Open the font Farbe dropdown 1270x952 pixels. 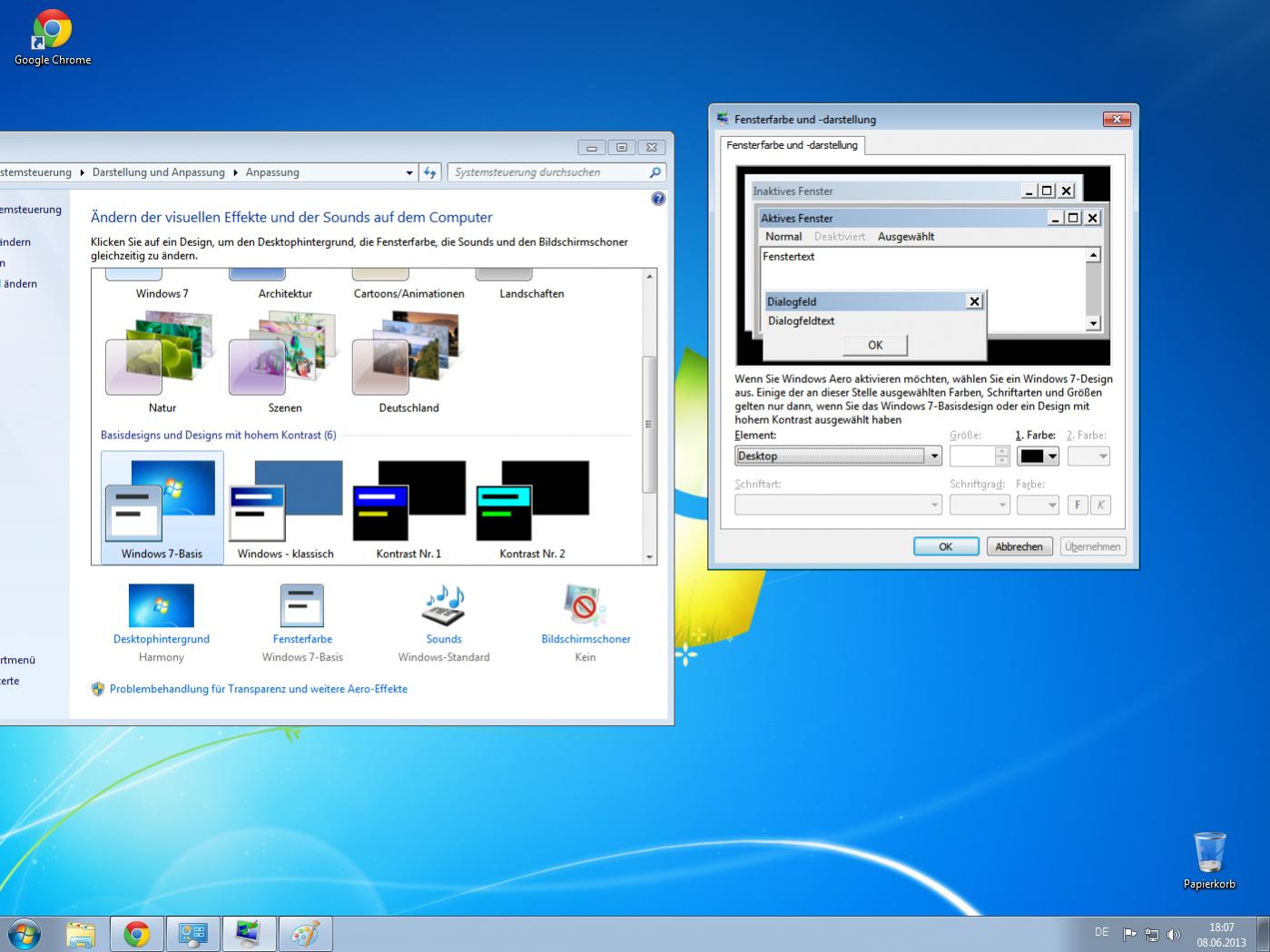click(1038, 505)
